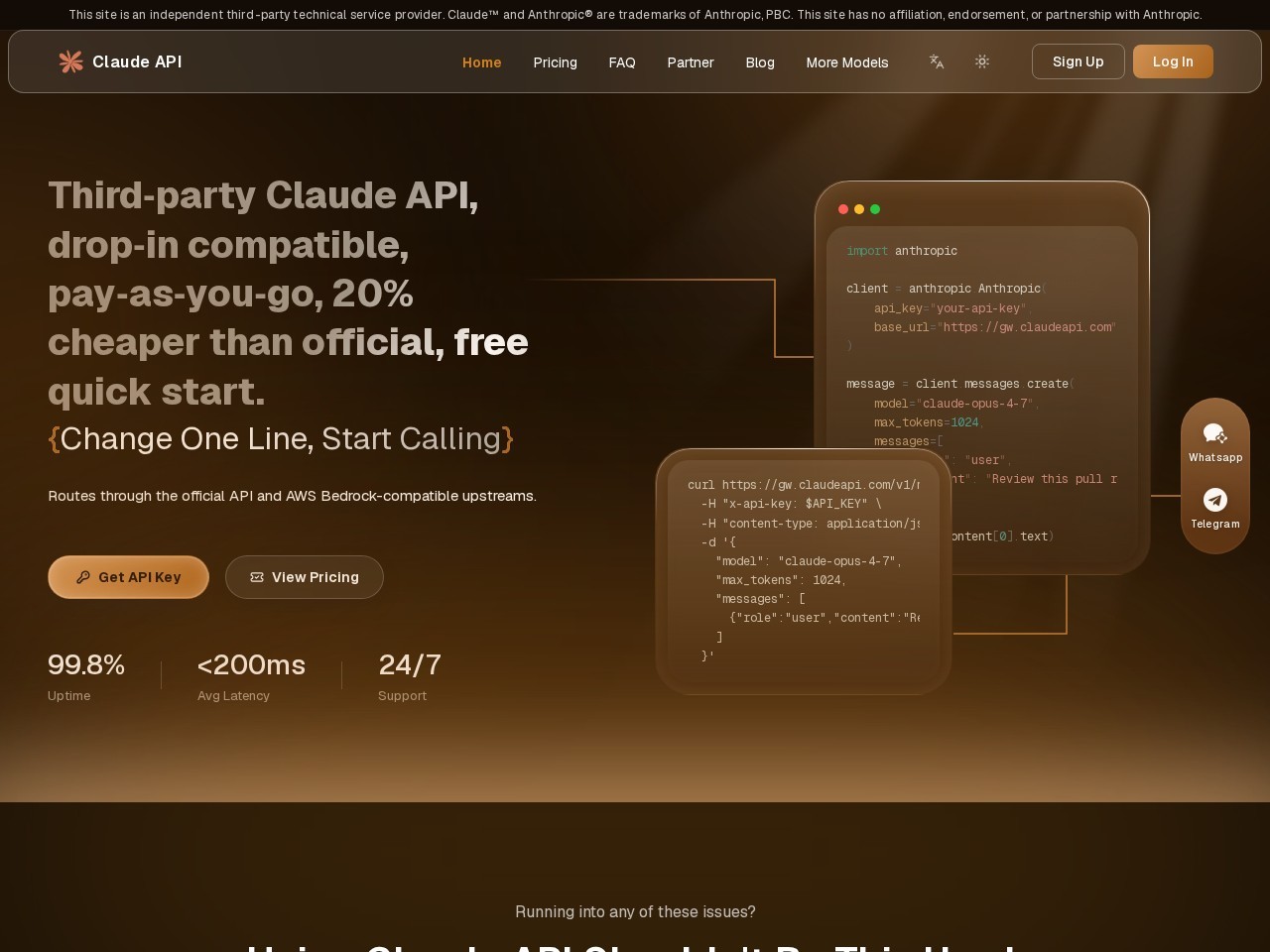
Task: Open the Partner nav link
Action: pos(691,62)
